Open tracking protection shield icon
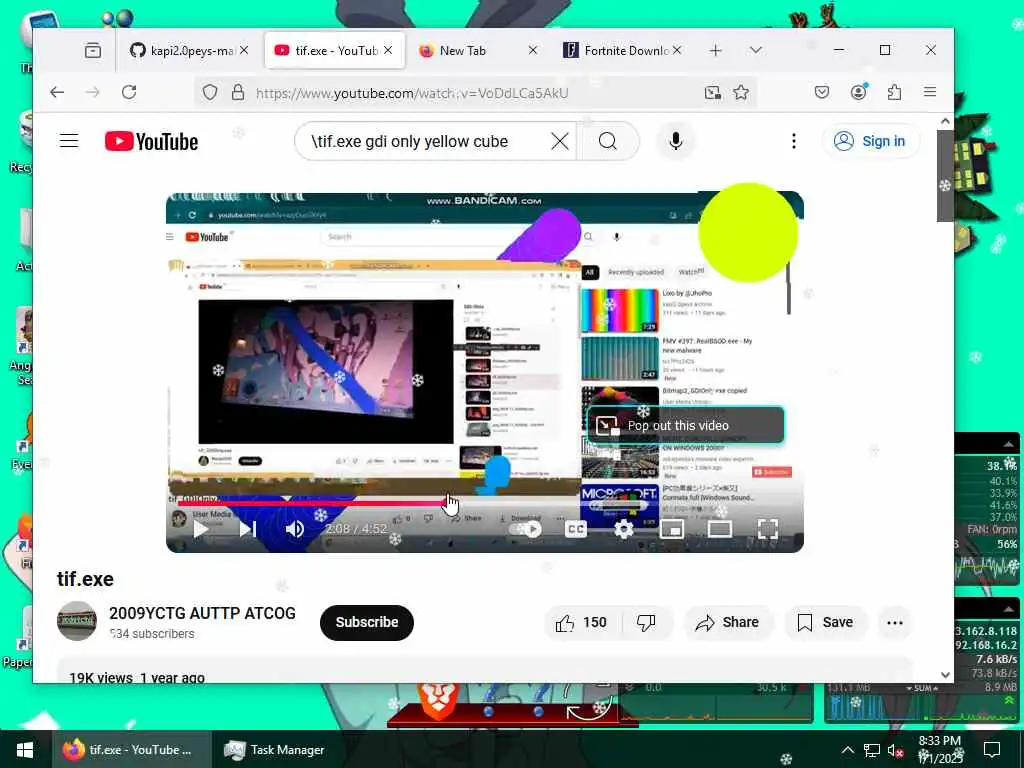 (x=210, y=93)
